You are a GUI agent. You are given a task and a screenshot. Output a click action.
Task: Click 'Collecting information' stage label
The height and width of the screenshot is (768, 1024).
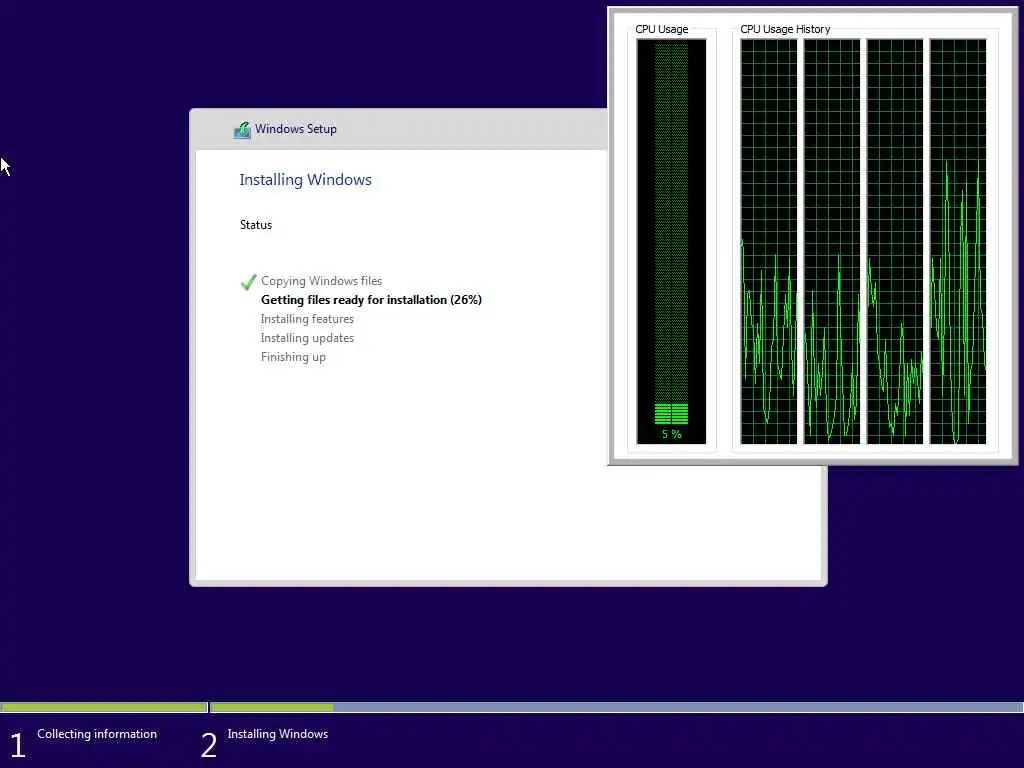click(x=97, y=734)
